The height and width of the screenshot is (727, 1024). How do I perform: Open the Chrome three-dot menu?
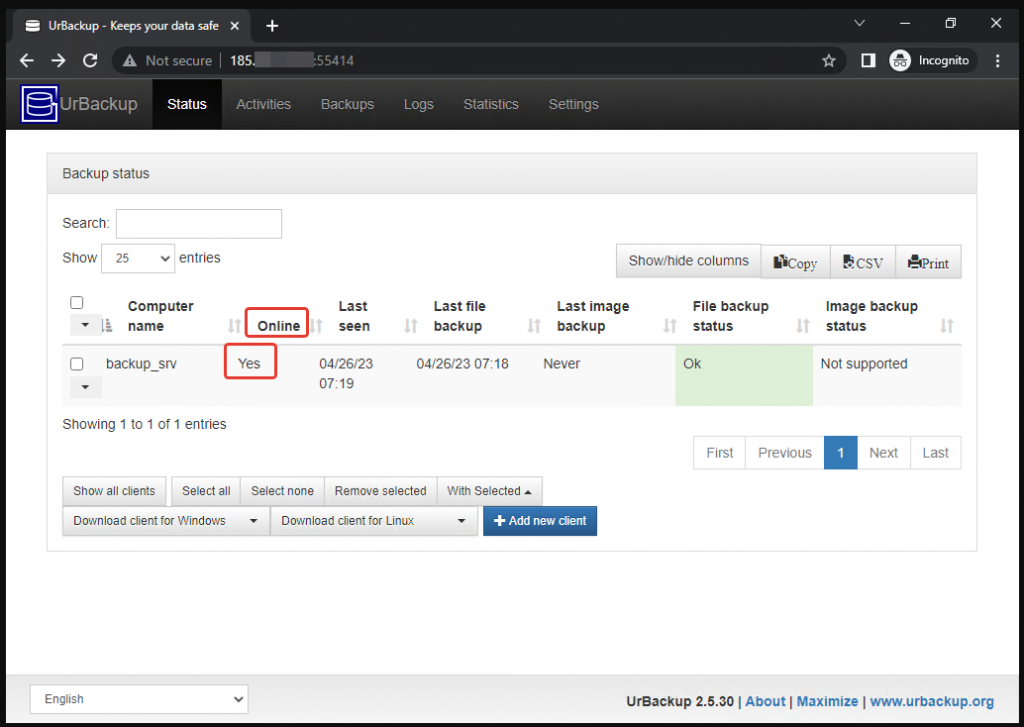[x=998, y=61]
